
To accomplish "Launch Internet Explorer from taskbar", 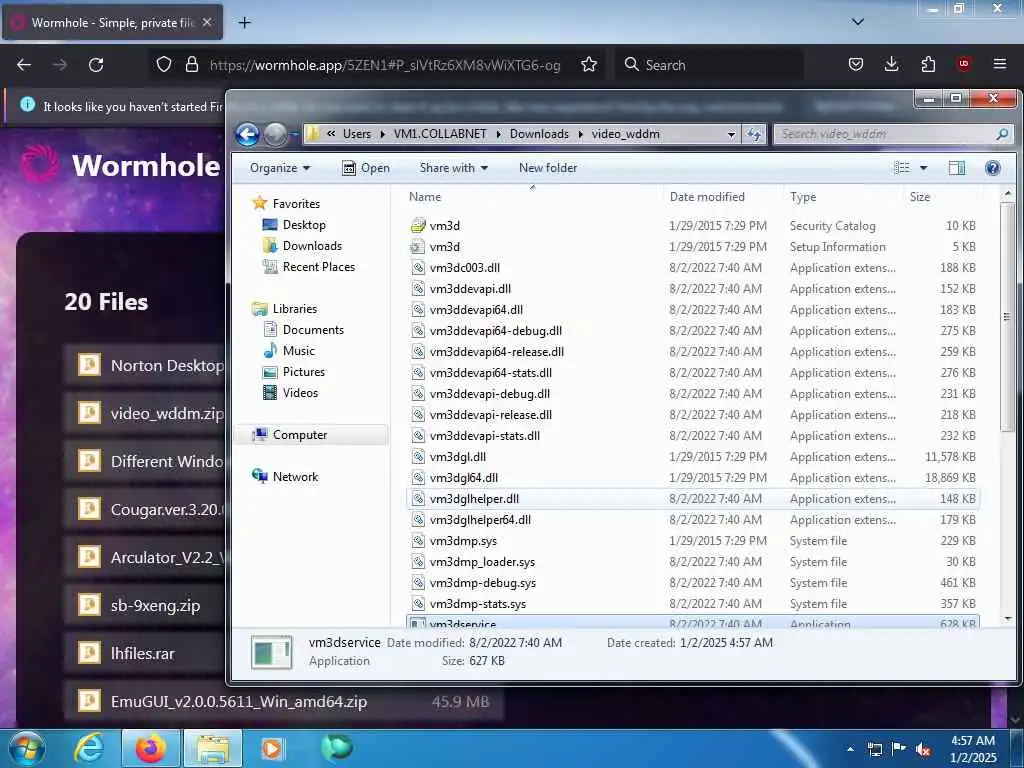I will (x=88, y=748).
